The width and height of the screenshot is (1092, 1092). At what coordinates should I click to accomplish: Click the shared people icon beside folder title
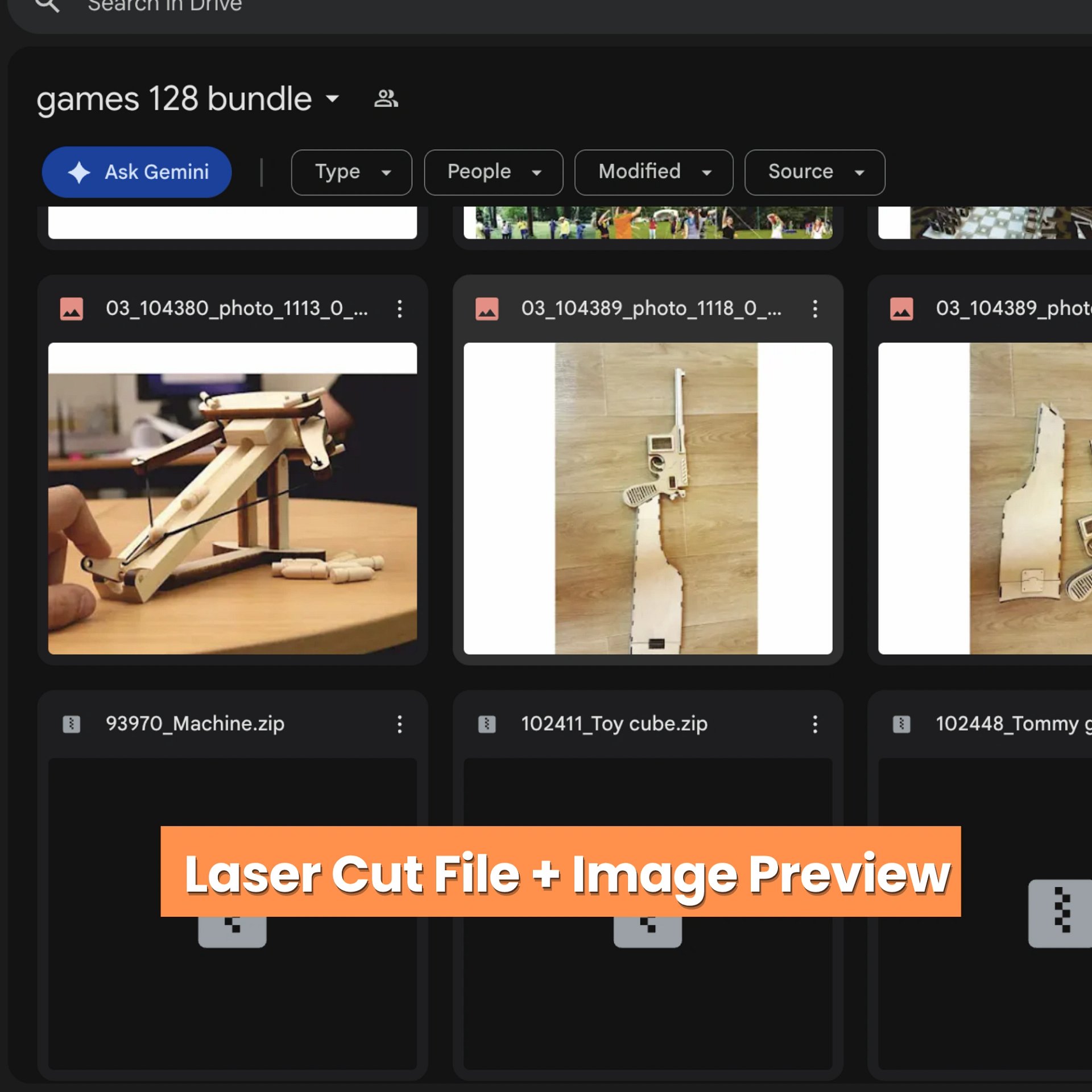click(x=386, y=99)
